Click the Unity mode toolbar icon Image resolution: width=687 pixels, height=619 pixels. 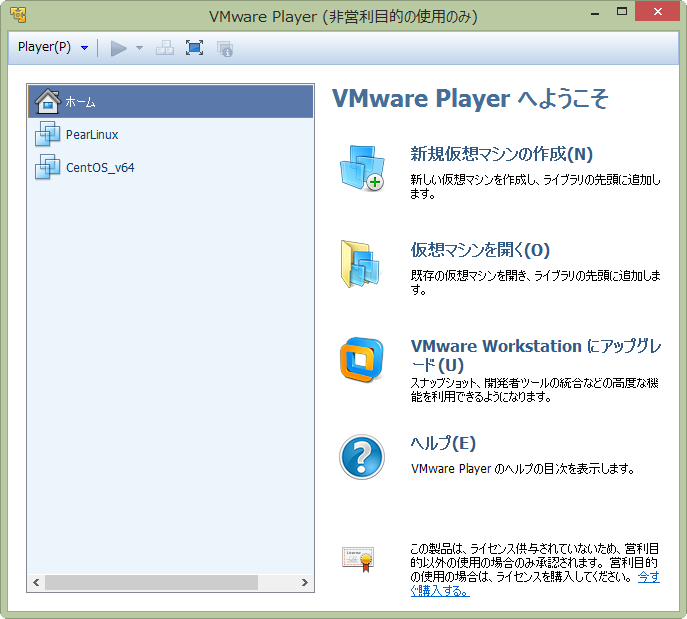click(x=225, y=49)
